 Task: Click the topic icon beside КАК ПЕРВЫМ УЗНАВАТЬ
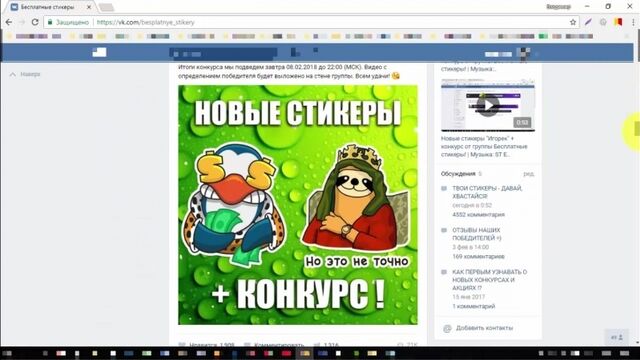click(444, 272)
